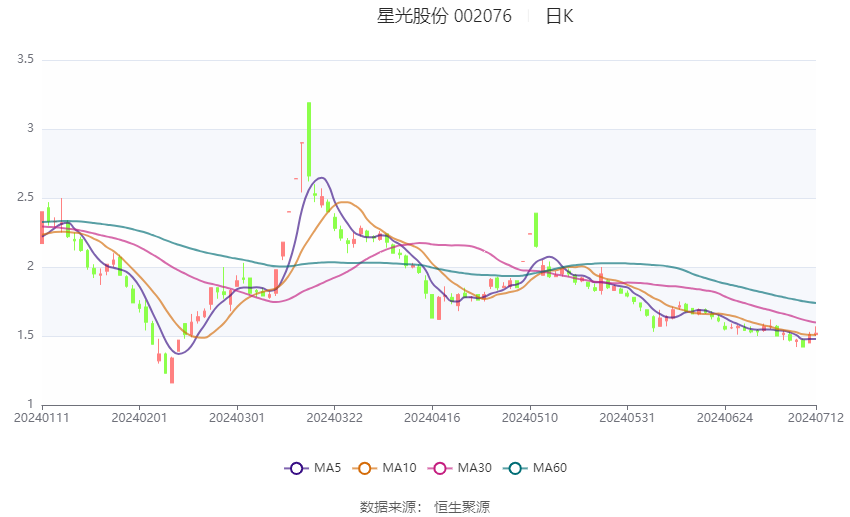The image size is (850, 517).
Task: Select the 20240416 date axis label
Action: pyautogui.click(x=432, y=418)
